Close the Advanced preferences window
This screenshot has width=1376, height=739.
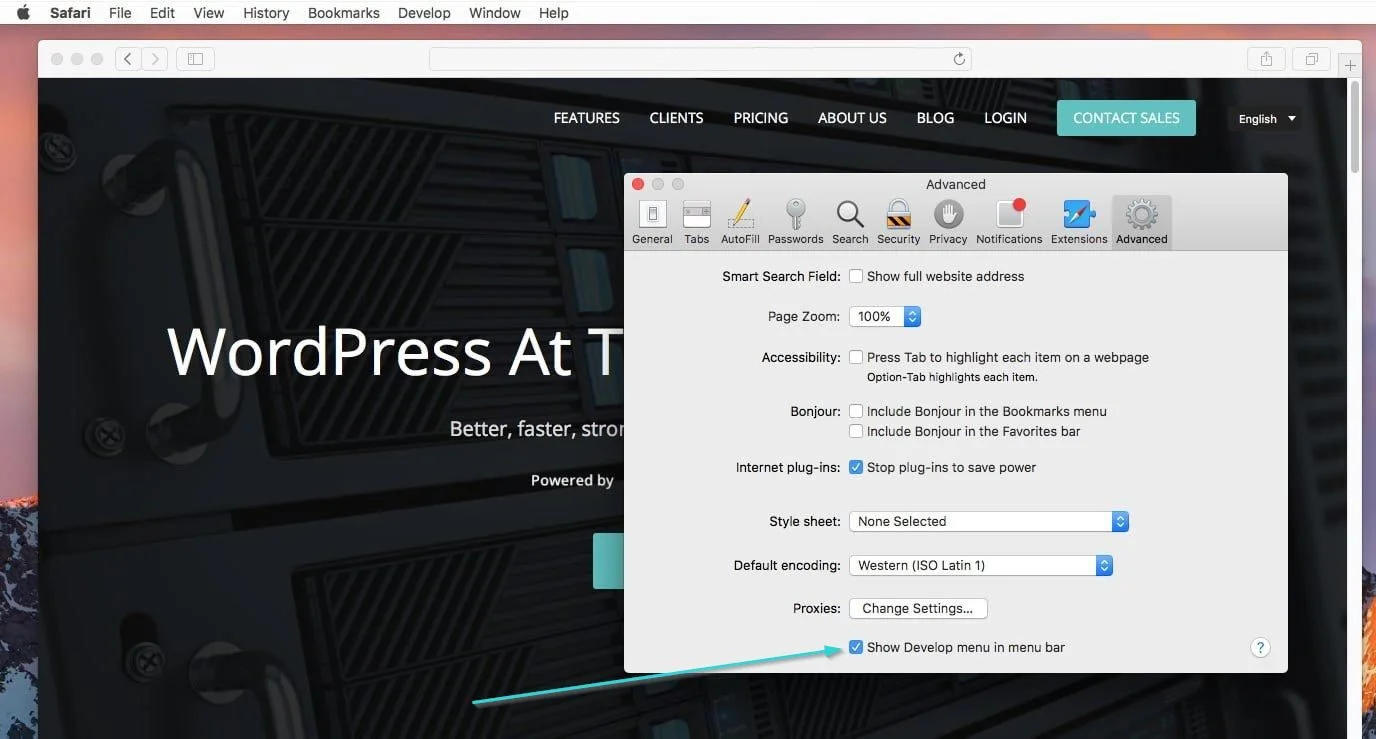(x=638, y=184)
